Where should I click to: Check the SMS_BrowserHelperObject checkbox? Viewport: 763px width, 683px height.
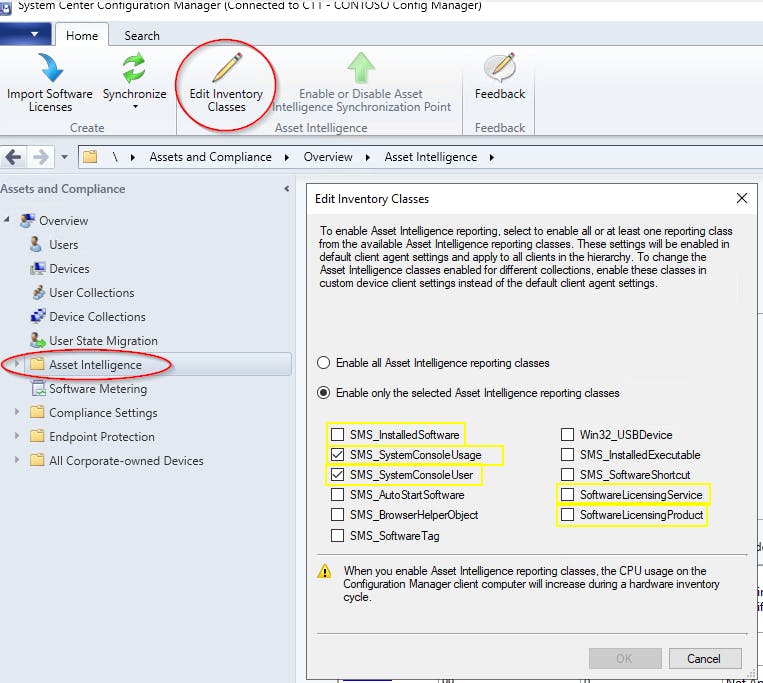(337, 514)
